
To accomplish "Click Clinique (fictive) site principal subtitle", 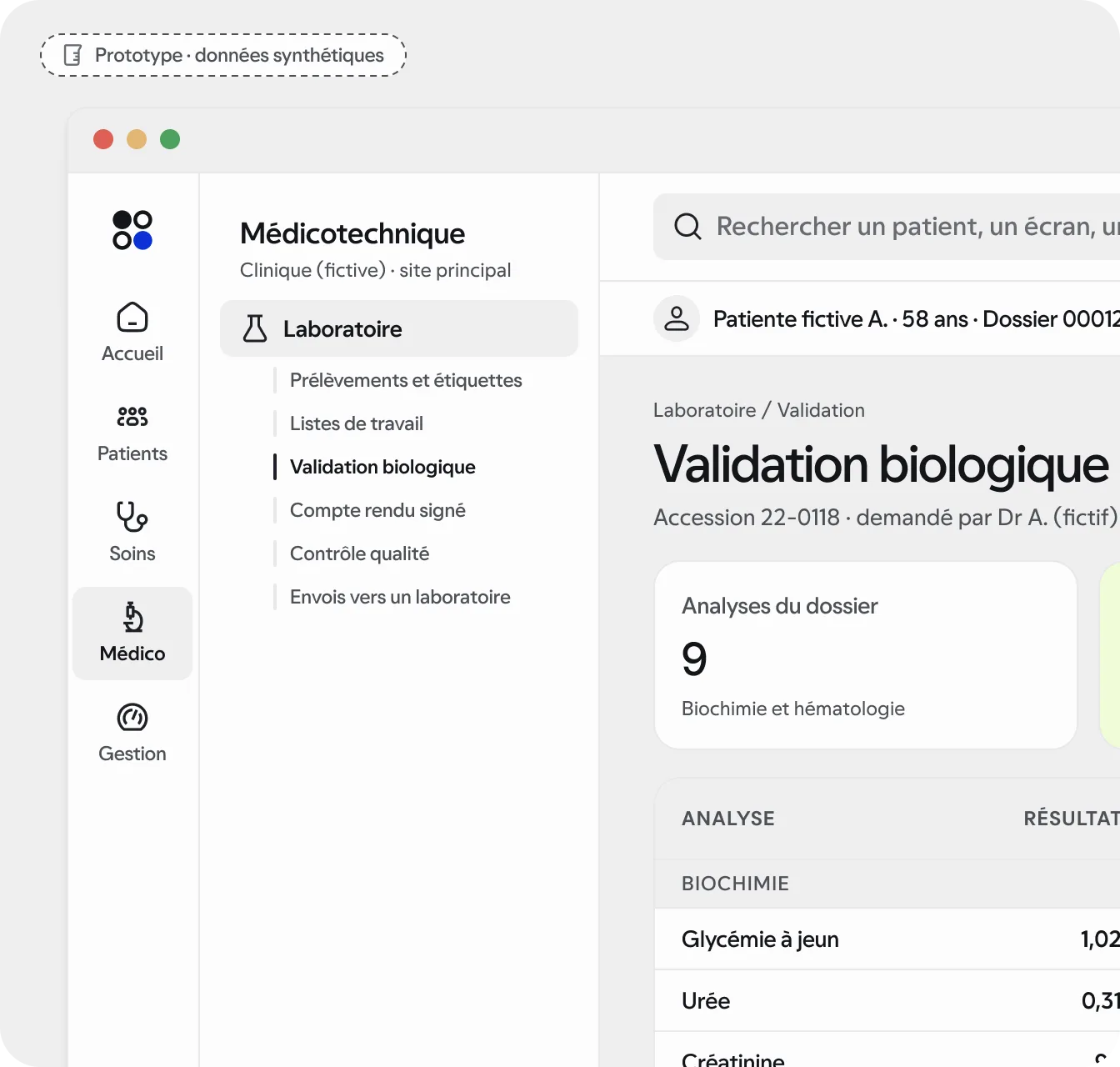I will click(375, 270).
